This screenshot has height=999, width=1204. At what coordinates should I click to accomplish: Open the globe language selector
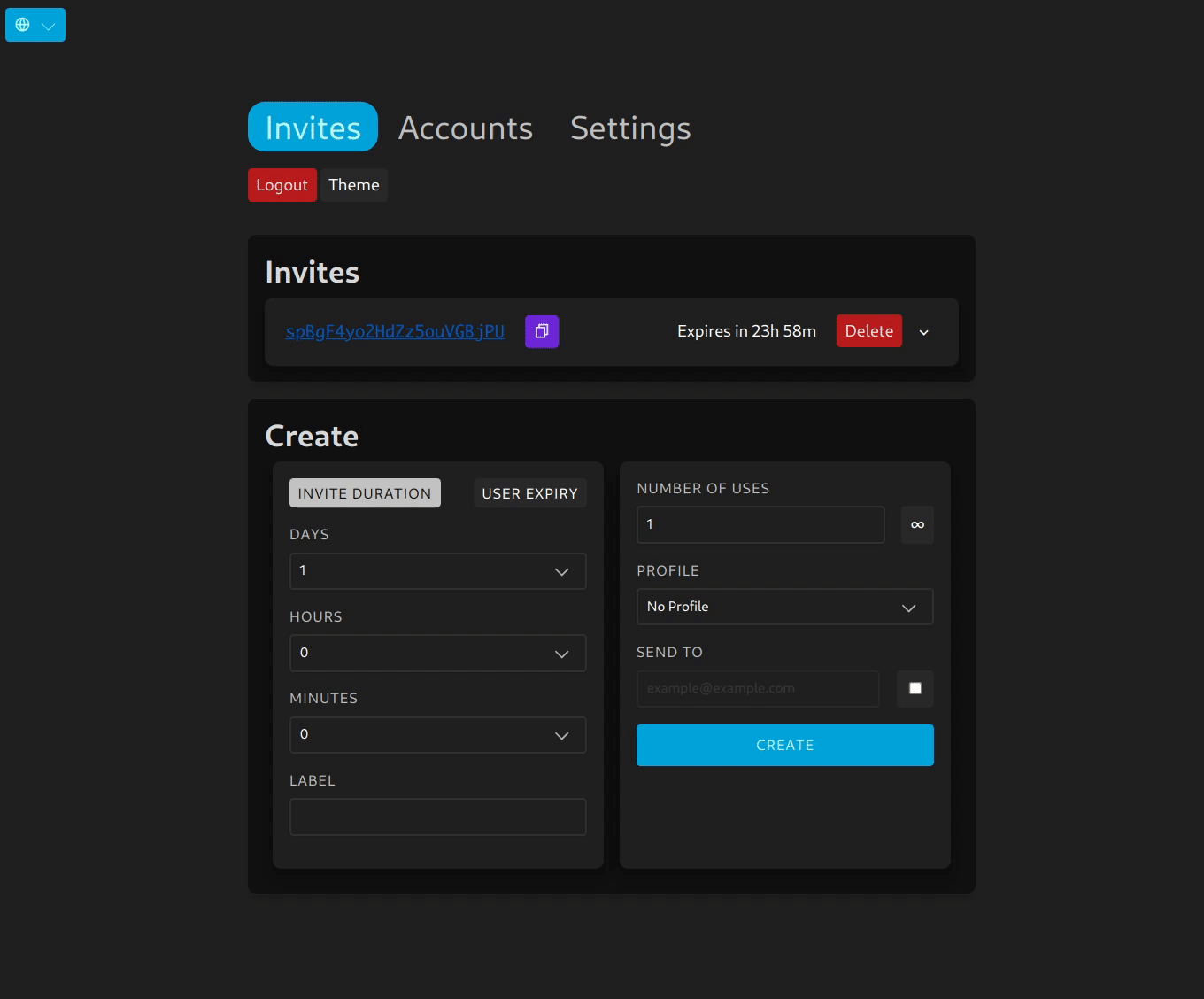pos(35,25)
